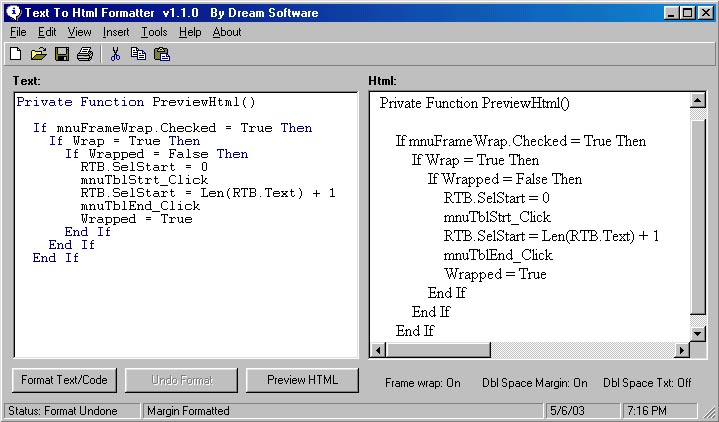719x422 pixels.
Task: Open the Tools menu
Action: pos(154,32)
